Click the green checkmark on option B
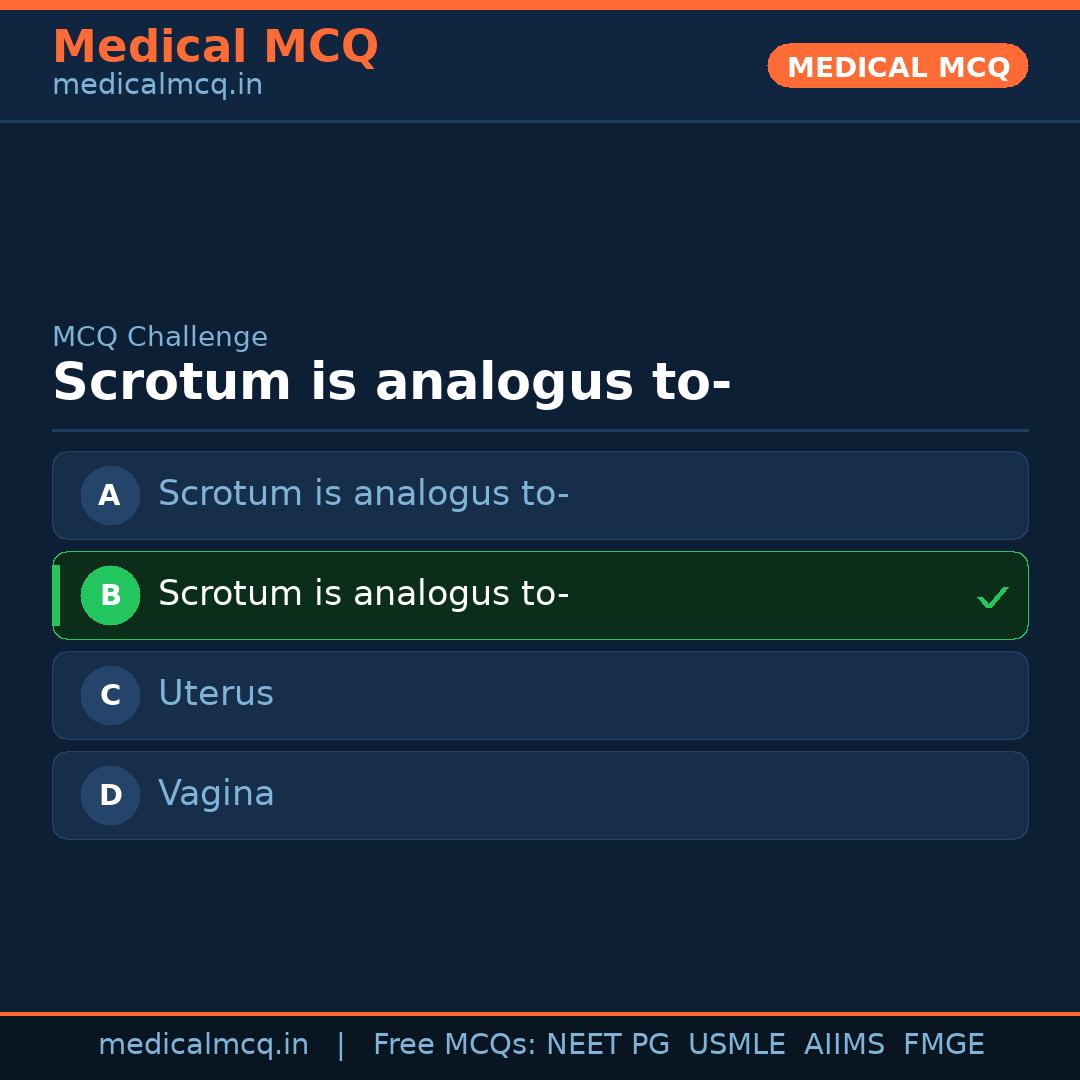Viewport: 1080px width, 1080px height. click(x=992, y=597)
